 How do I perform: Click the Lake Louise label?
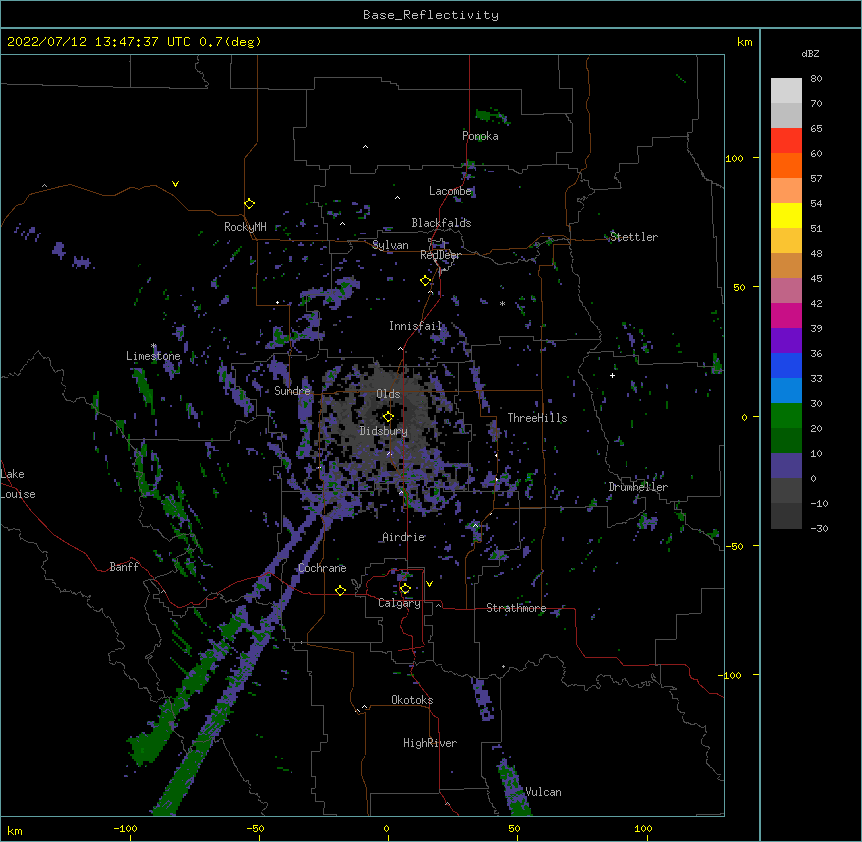tap(18, 484)
